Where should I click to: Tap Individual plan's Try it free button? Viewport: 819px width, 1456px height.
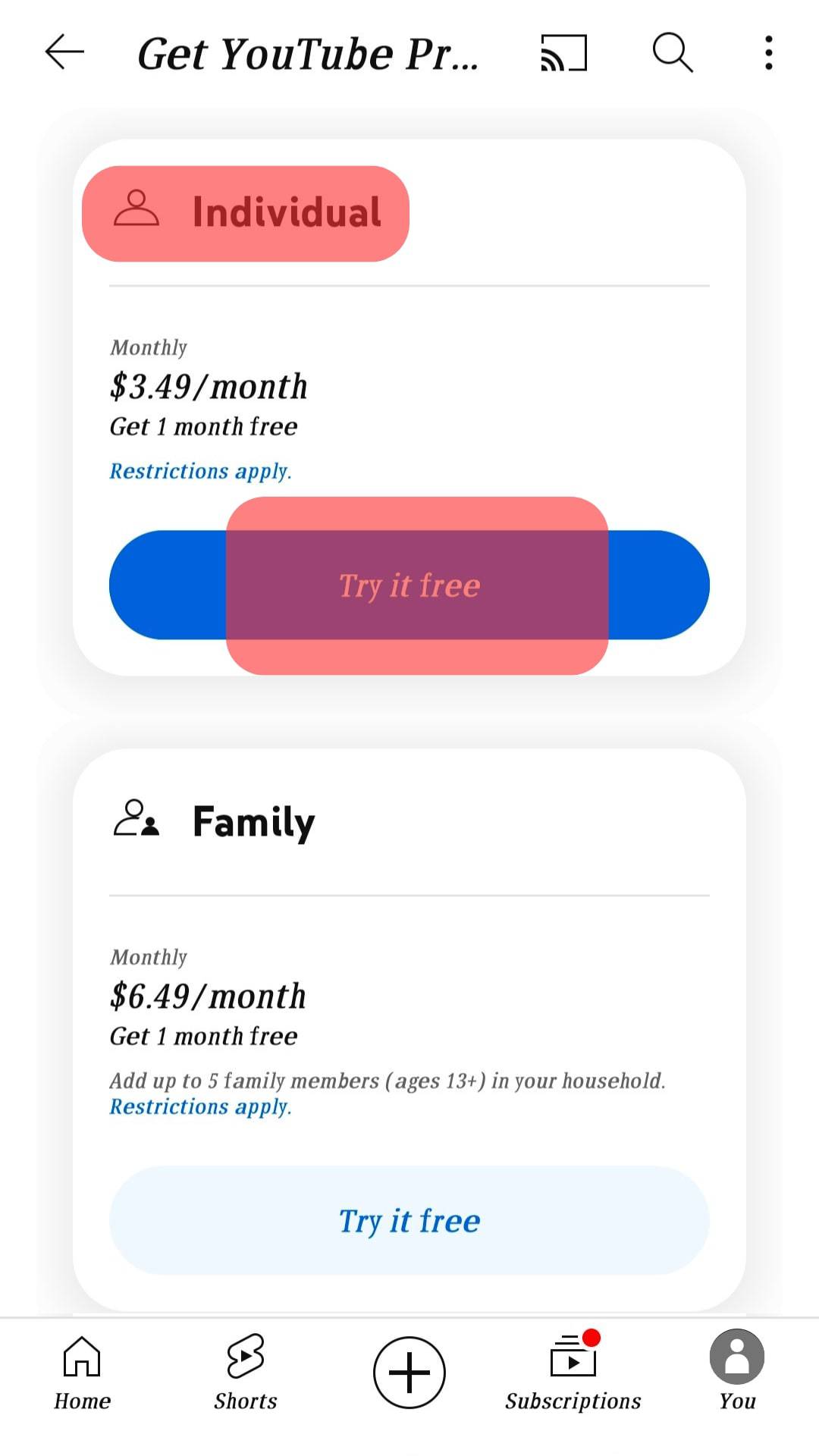[x=409, y=585]
